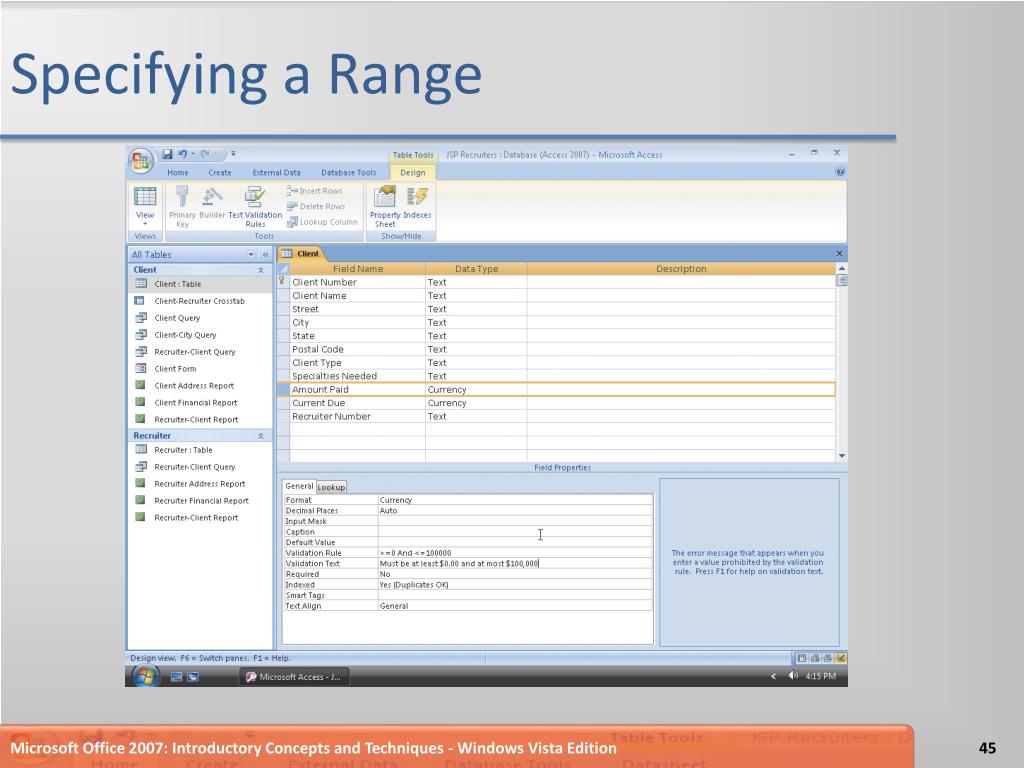Select the Currency data type for Amount Paid
1024x768 pixels.
(476, 390)
